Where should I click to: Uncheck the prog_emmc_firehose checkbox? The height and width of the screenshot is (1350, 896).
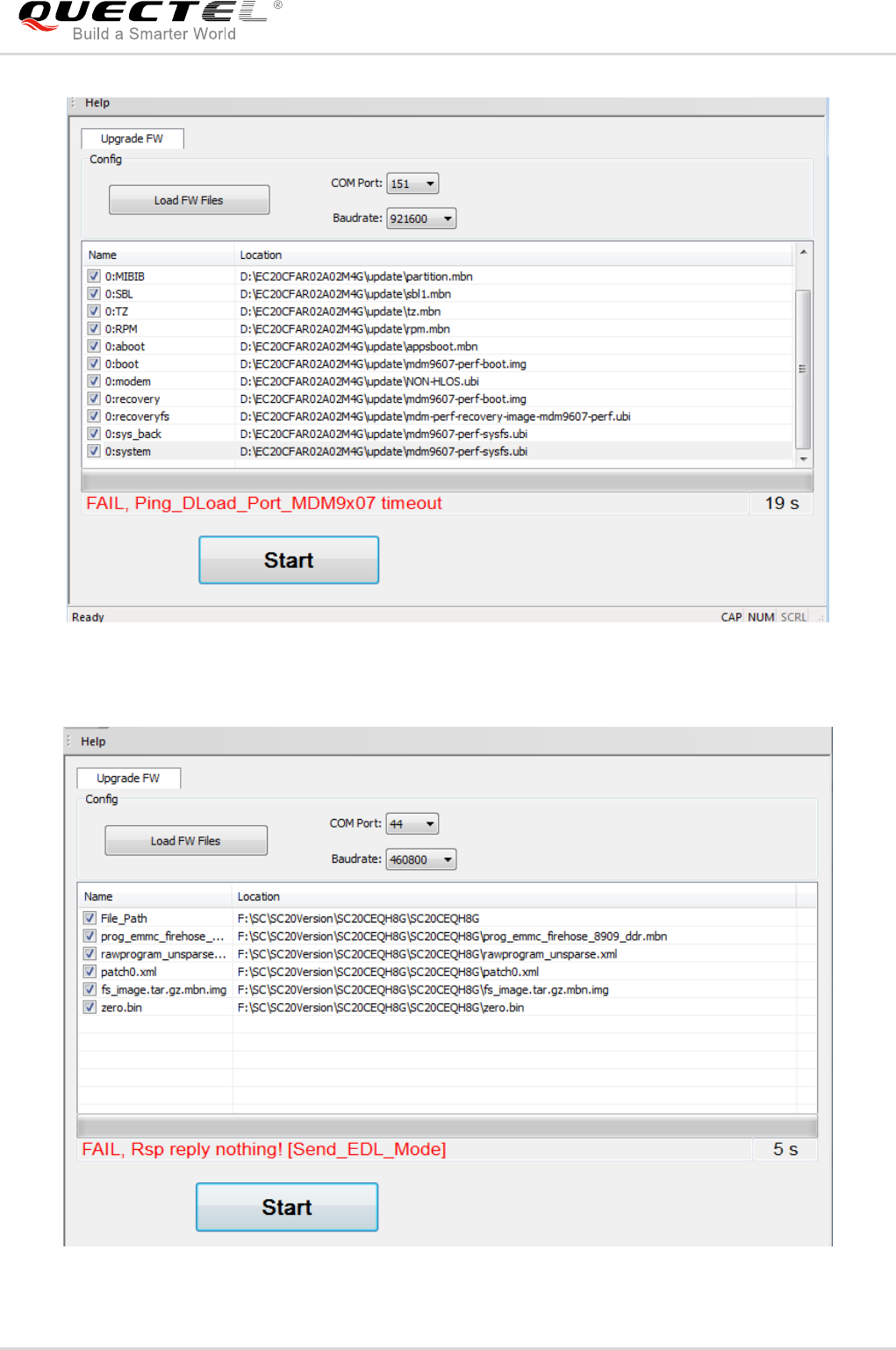(90, 936)
